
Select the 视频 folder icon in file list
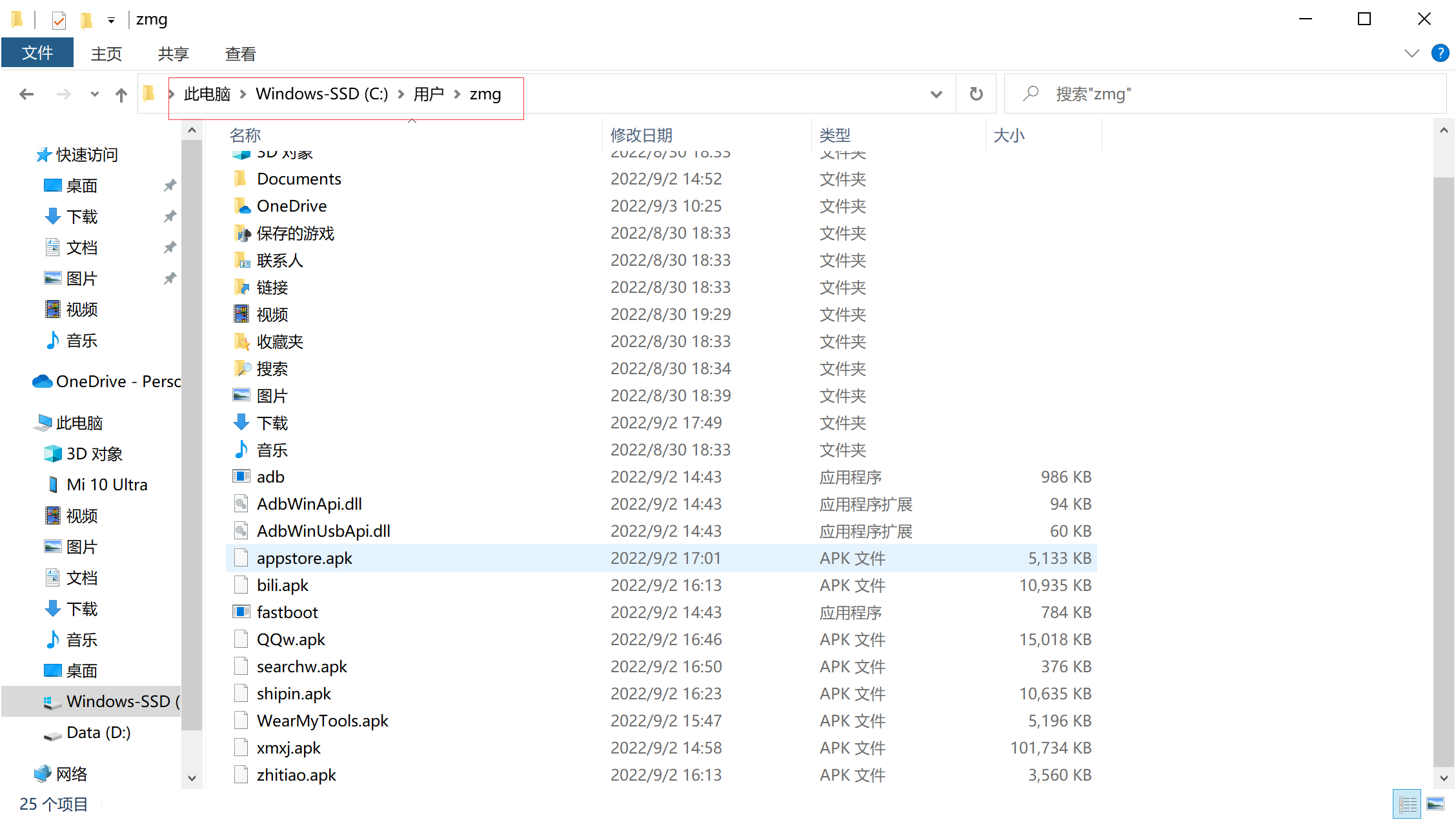click(241, 314)
